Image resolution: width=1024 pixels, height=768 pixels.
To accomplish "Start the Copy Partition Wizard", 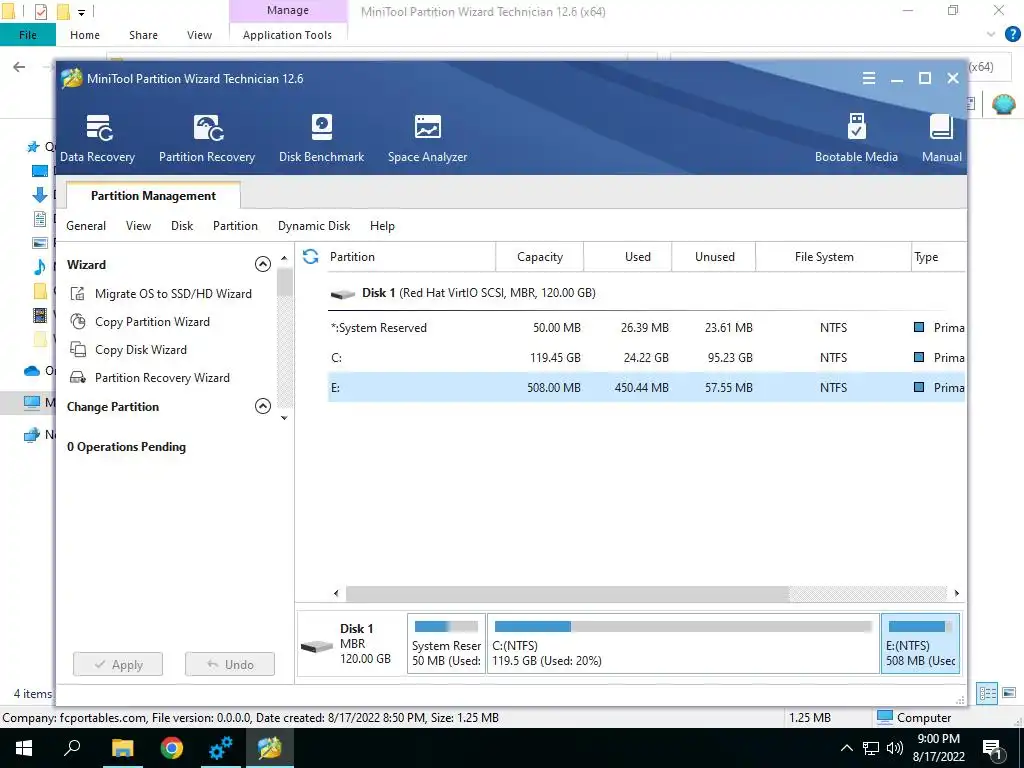I will (x=152, y=322).
